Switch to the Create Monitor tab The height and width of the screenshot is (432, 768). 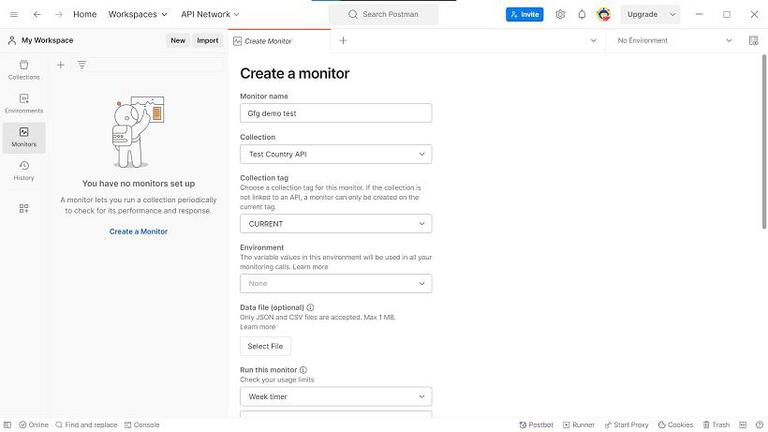[279, 41]
